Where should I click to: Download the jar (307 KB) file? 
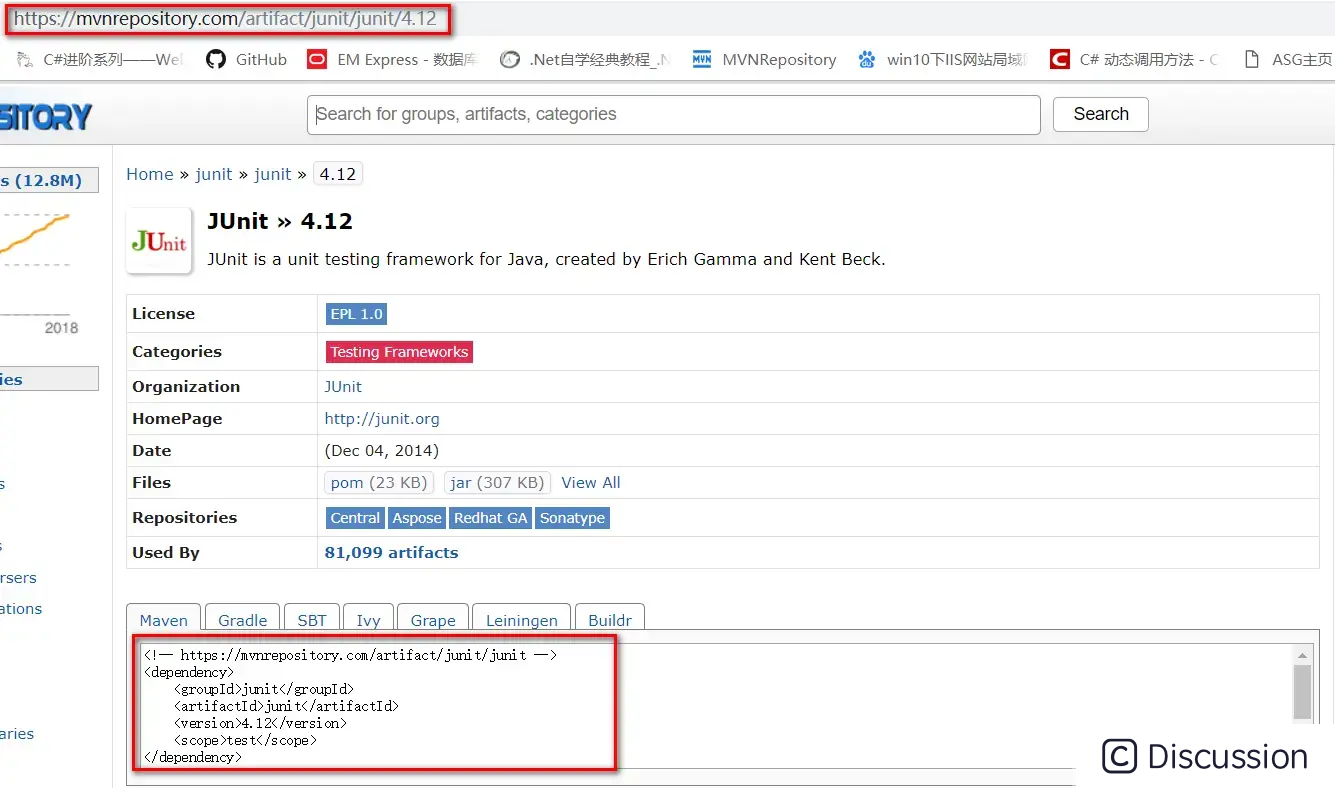click(x=497, y=483)
